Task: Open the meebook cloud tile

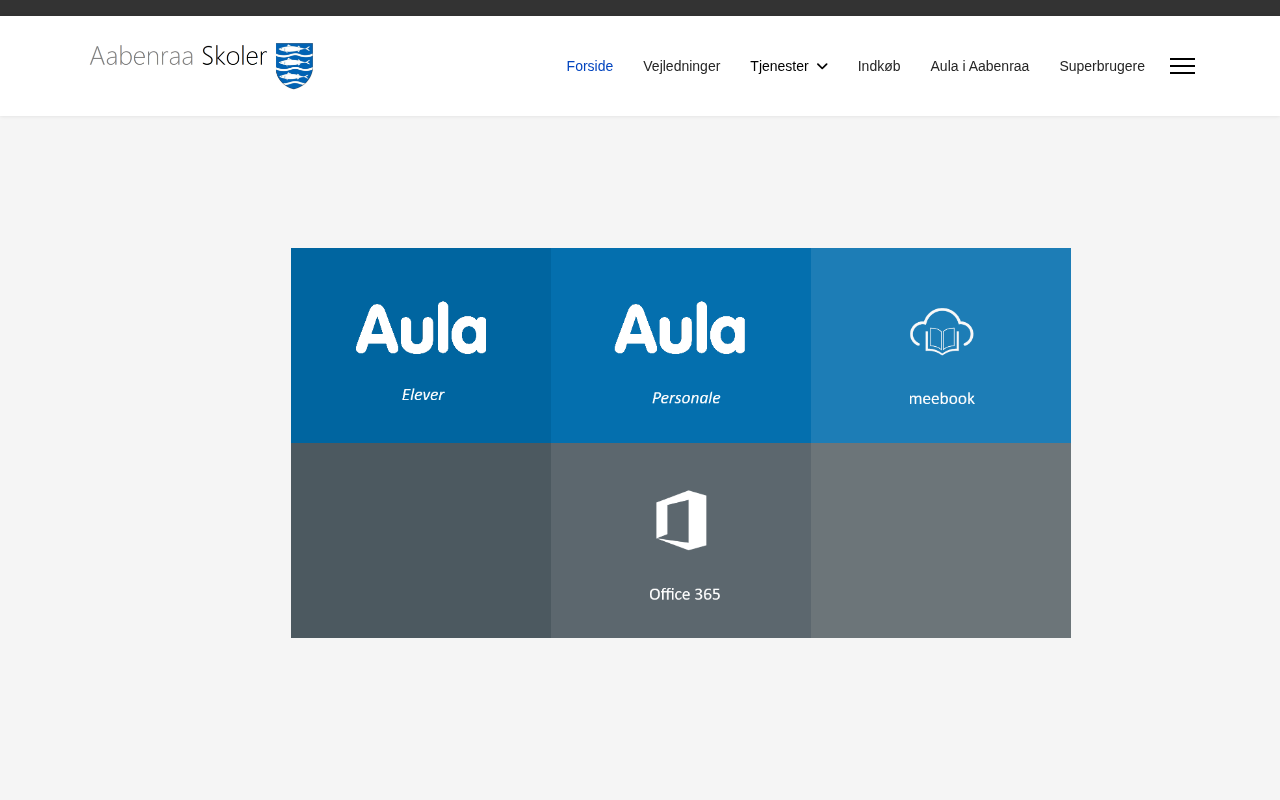Action: 941,345
